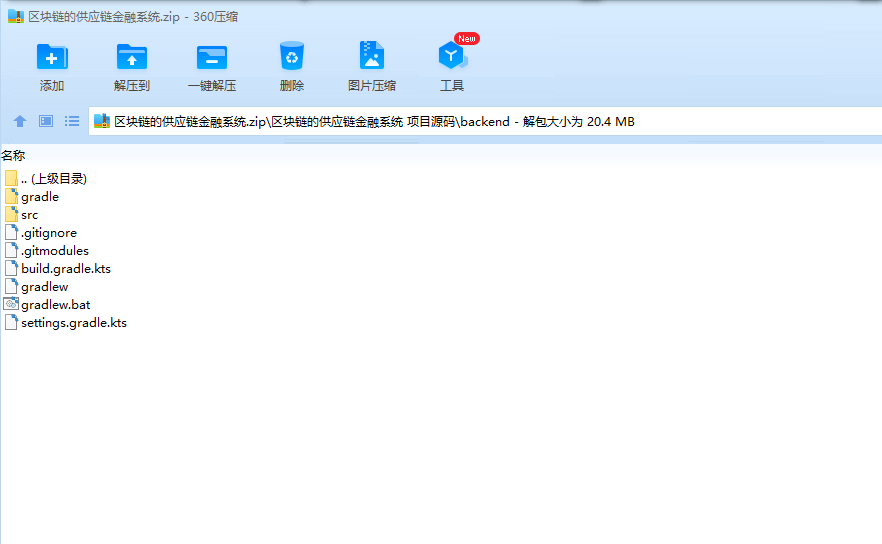
Task: Click the 解压到 (Extract to) icon
Action: tap(132, 57)
